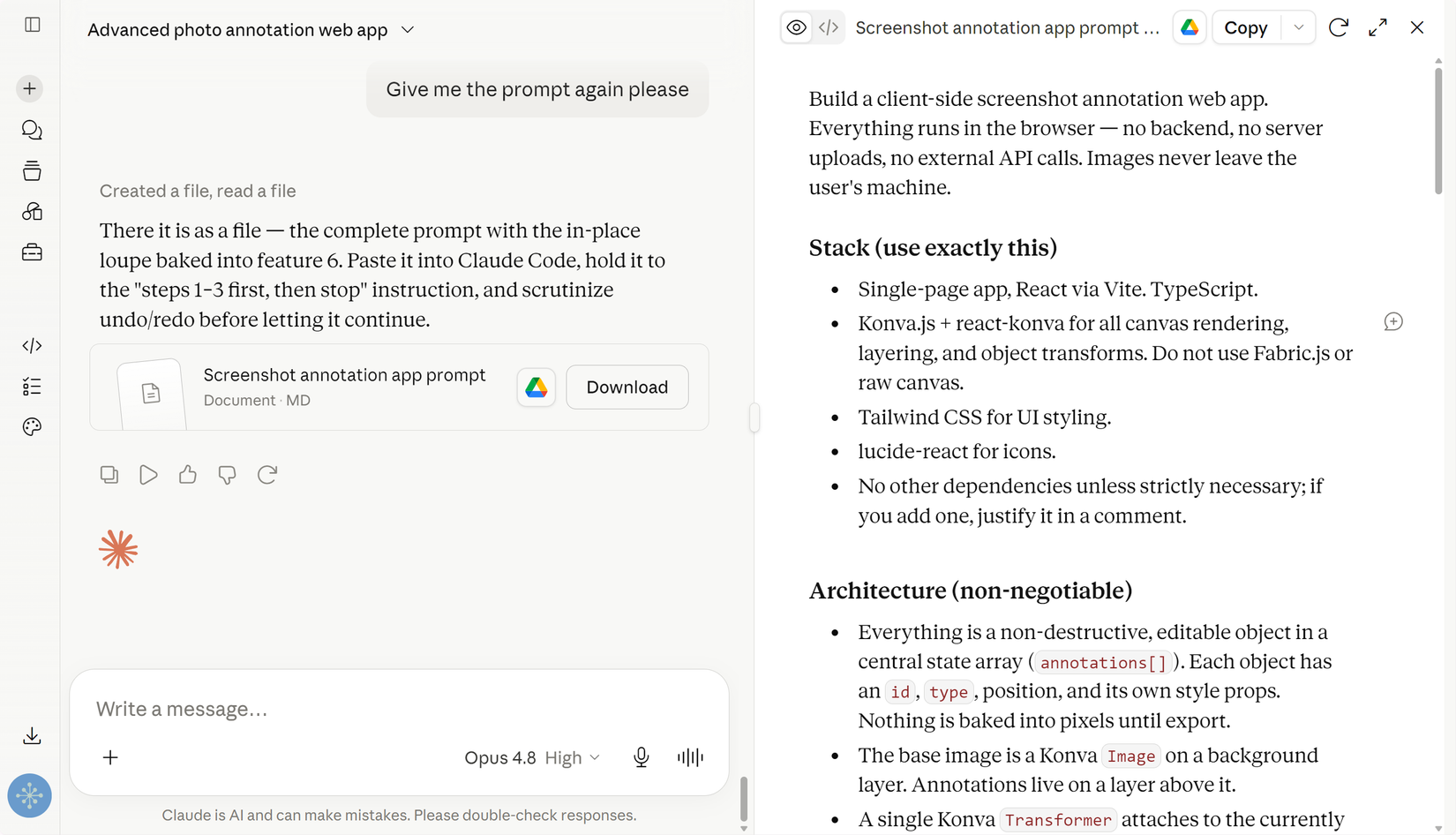Viewport: 1456px width, 835px height.
Task: Click the chat area vertical scrollbar
Action: [744, 799]
